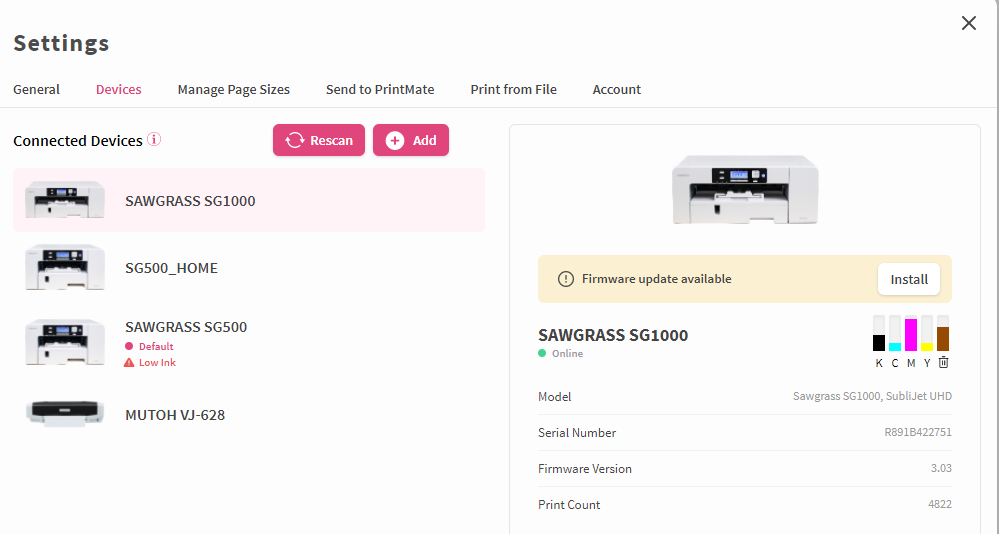This screenshot has height=534, width=999.
Task: Click the print count value 4822
Action: [940, 504]
